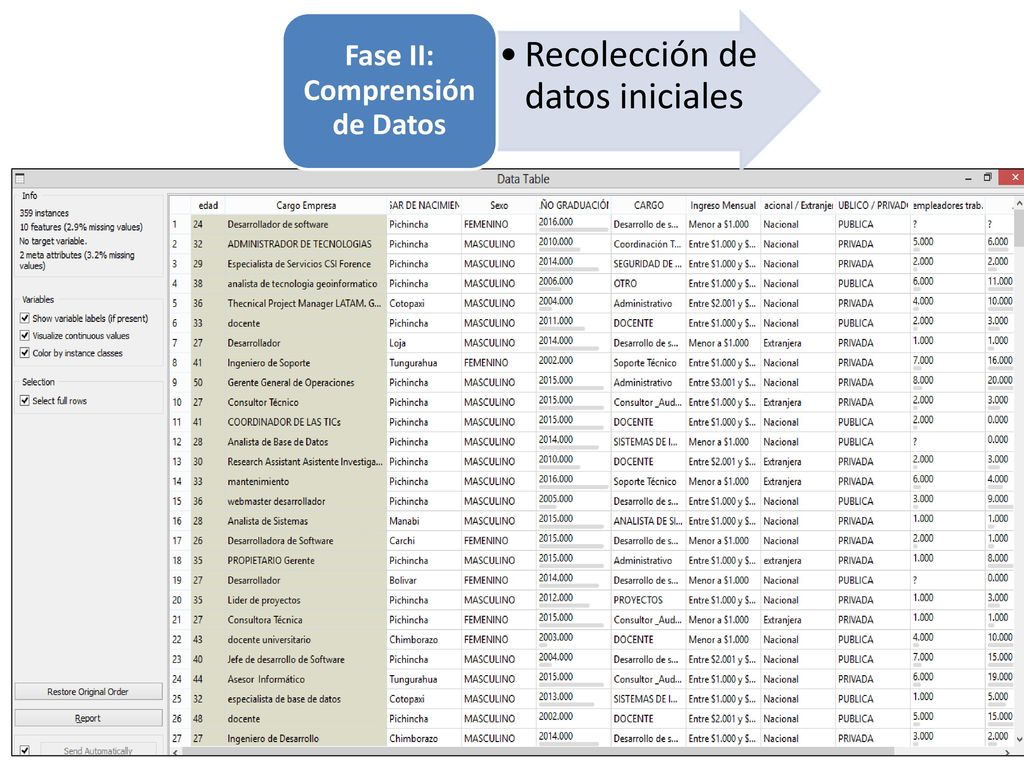Toggle the Send Automatically checkbox
Image resolution: width=1024 pixels, height=768 pixels.
point(25,750)
